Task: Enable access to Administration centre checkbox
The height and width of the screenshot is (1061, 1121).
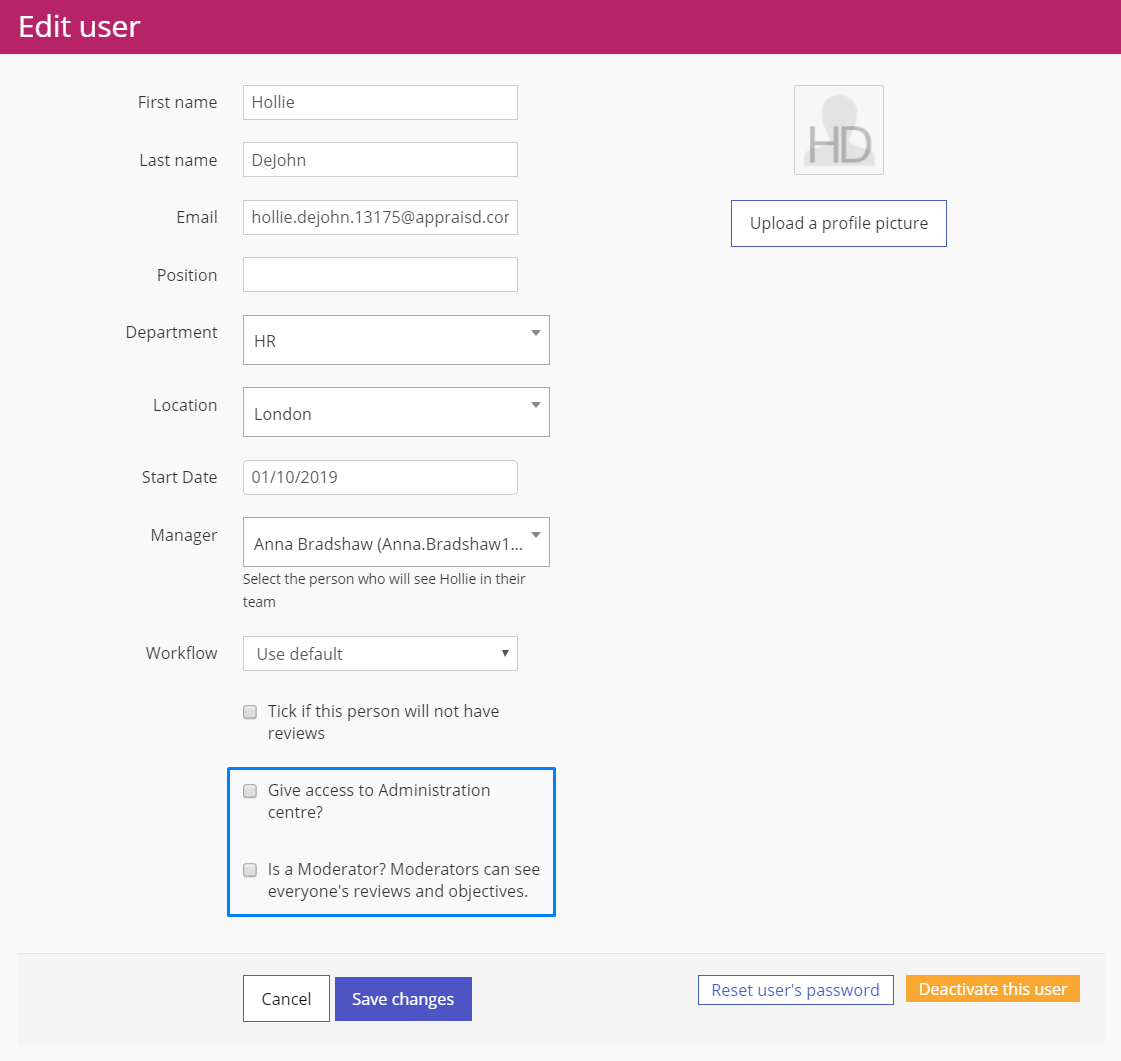Action: pos(250,791)
